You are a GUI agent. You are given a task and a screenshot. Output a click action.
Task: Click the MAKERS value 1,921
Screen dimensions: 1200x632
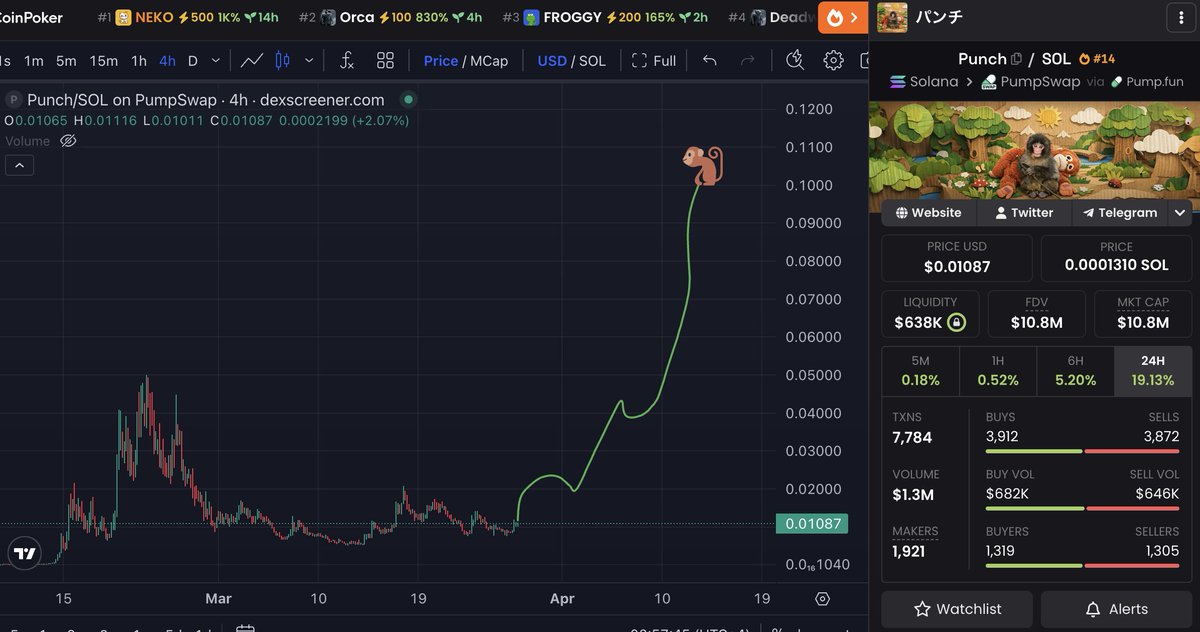909,551
